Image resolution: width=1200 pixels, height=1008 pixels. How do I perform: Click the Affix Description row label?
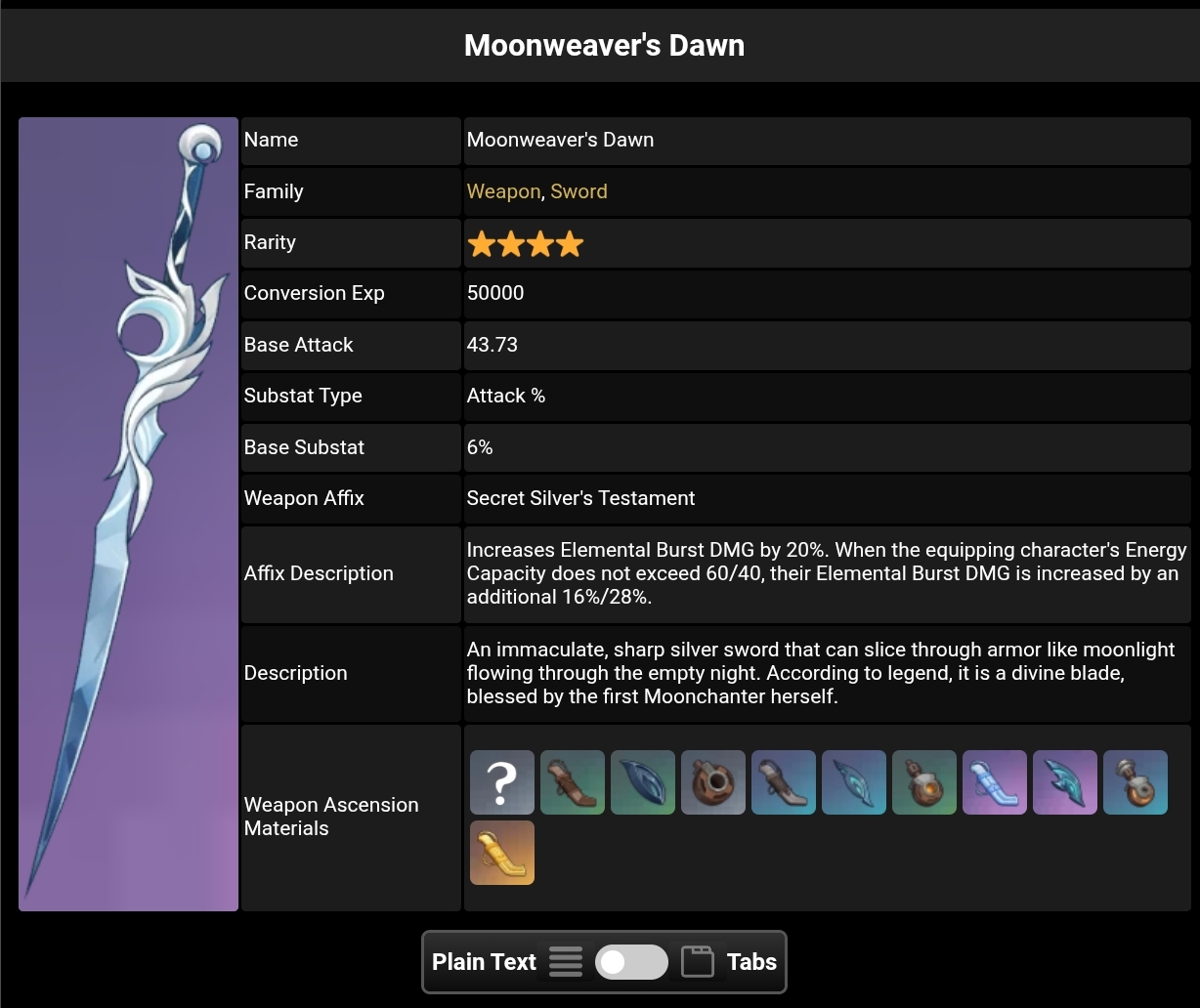(319, 573)
